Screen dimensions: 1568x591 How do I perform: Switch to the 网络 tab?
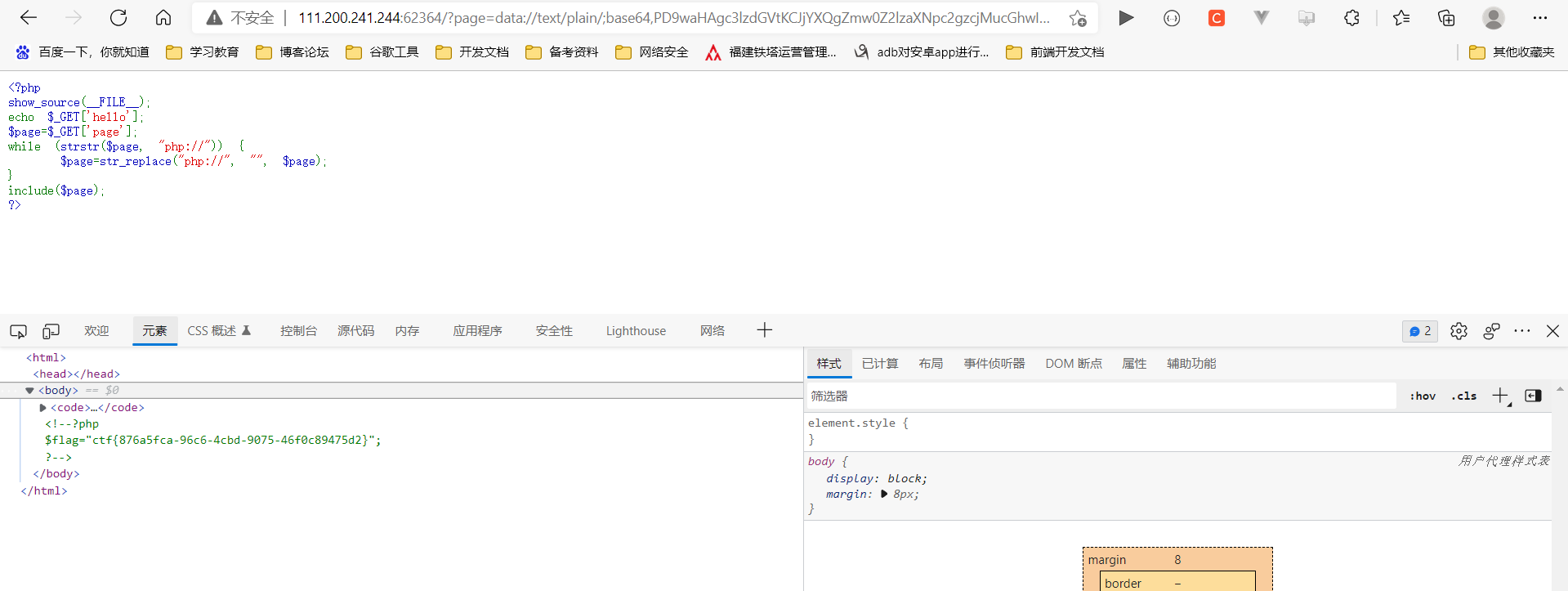coord(713,331)
